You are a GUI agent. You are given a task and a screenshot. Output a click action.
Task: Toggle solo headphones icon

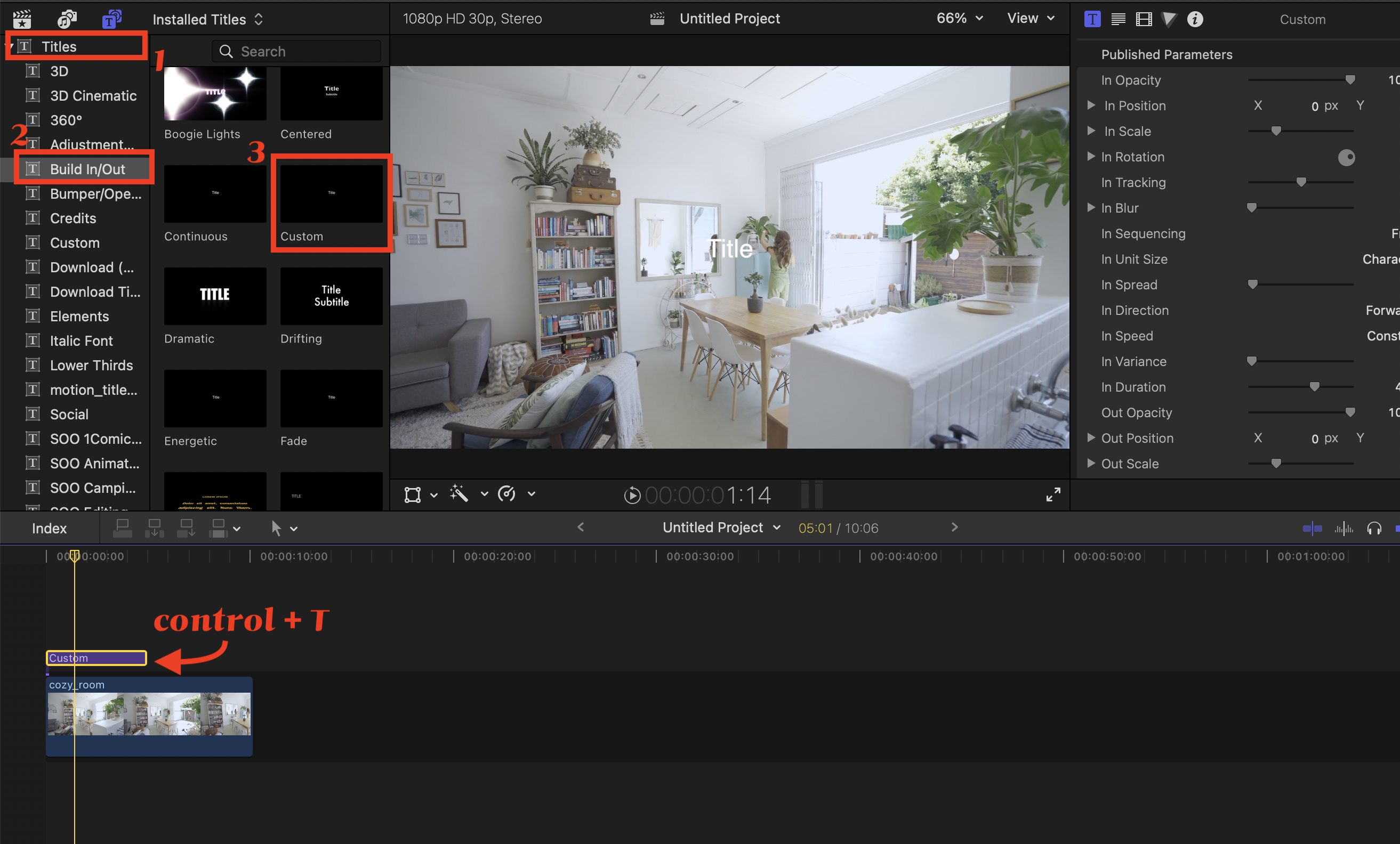[x=1374, y=529]
